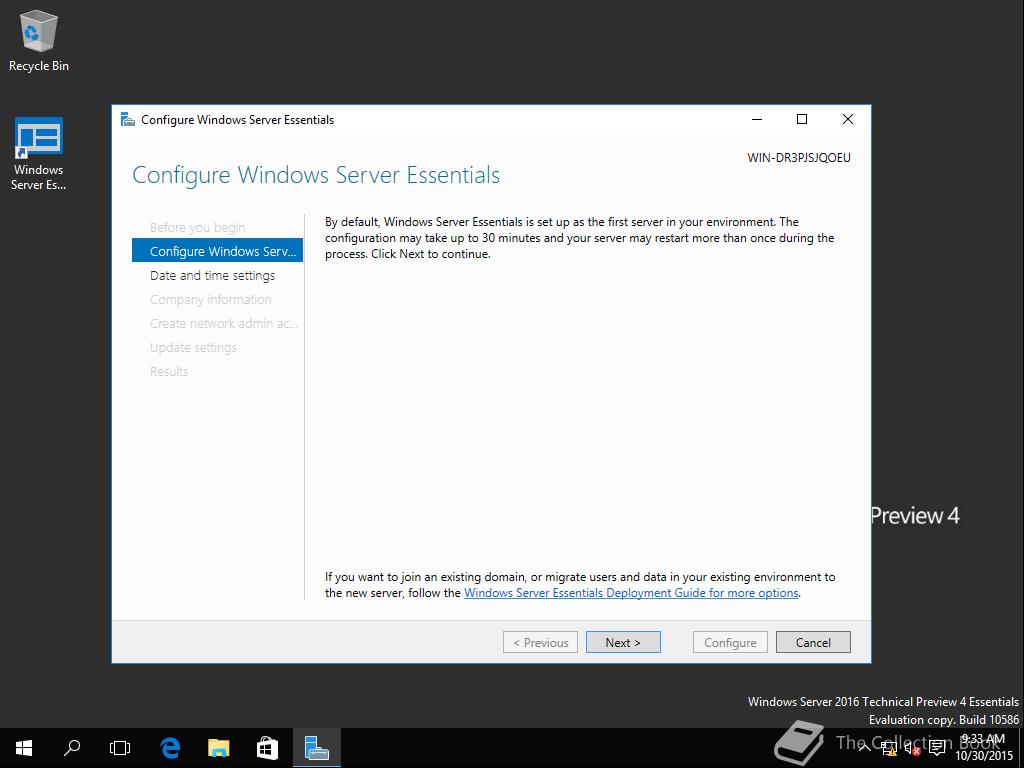Image resolution: width=1024 pixels, height=768 pixels.
Task: Click the Next button
Action: coord(623,642)
